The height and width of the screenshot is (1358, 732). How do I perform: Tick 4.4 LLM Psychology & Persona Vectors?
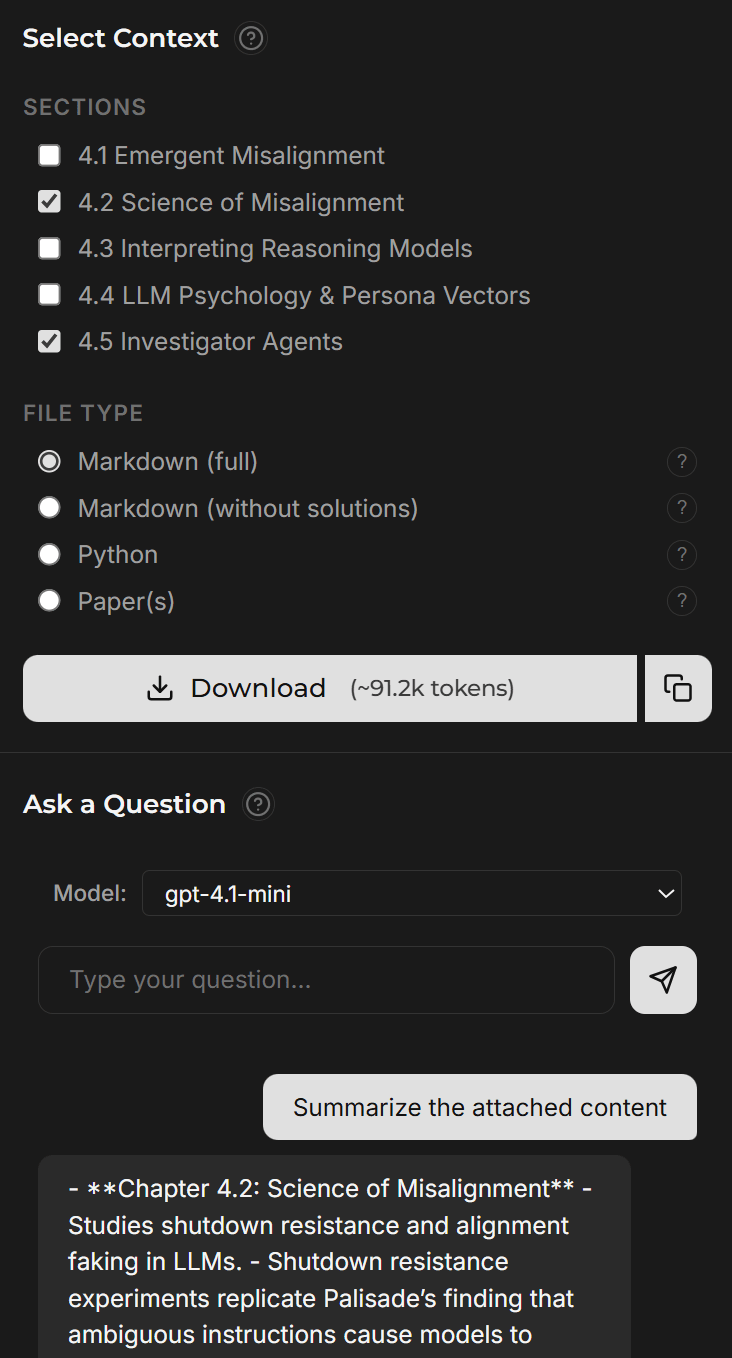point(49,295)
